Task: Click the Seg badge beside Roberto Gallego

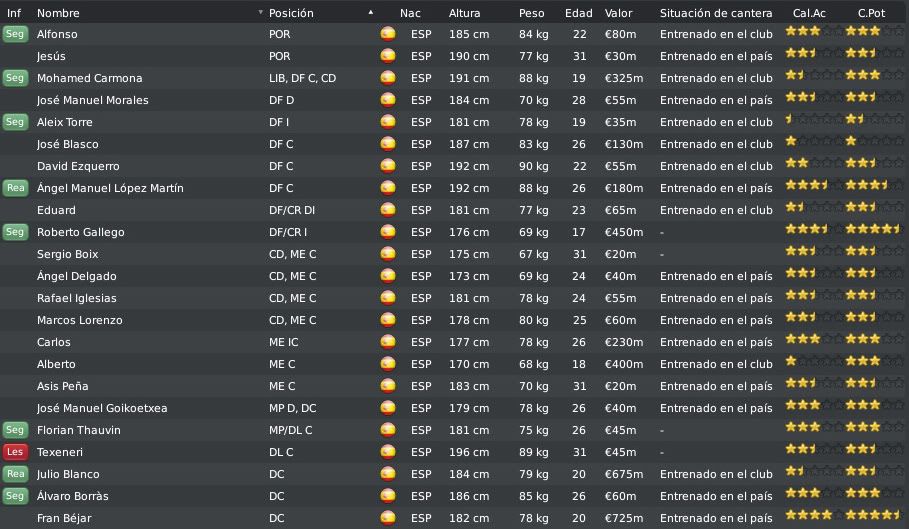Action: click(x=15, y=232)
